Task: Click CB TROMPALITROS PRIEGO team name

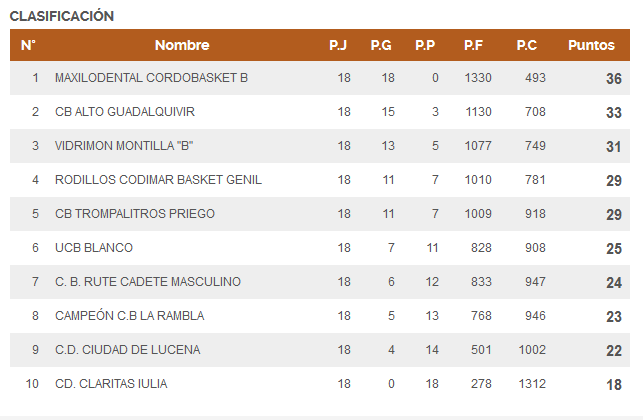Action: pos(135,214)
